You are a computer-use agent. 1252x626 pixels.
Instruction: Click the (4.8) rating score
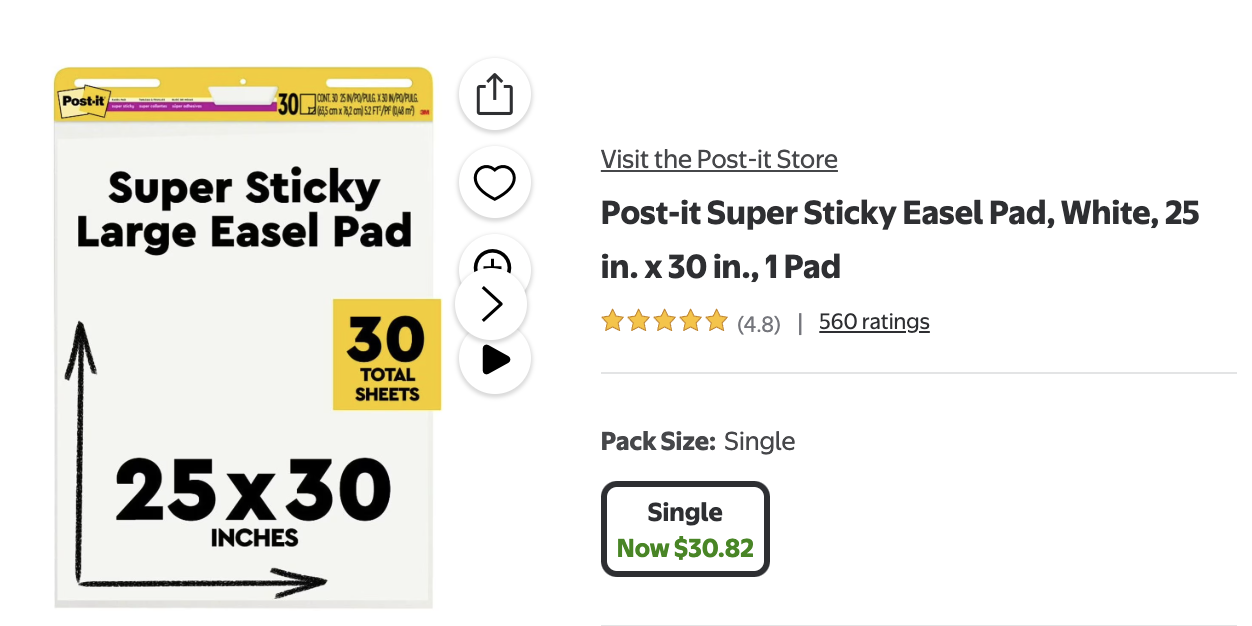[759, 324]
